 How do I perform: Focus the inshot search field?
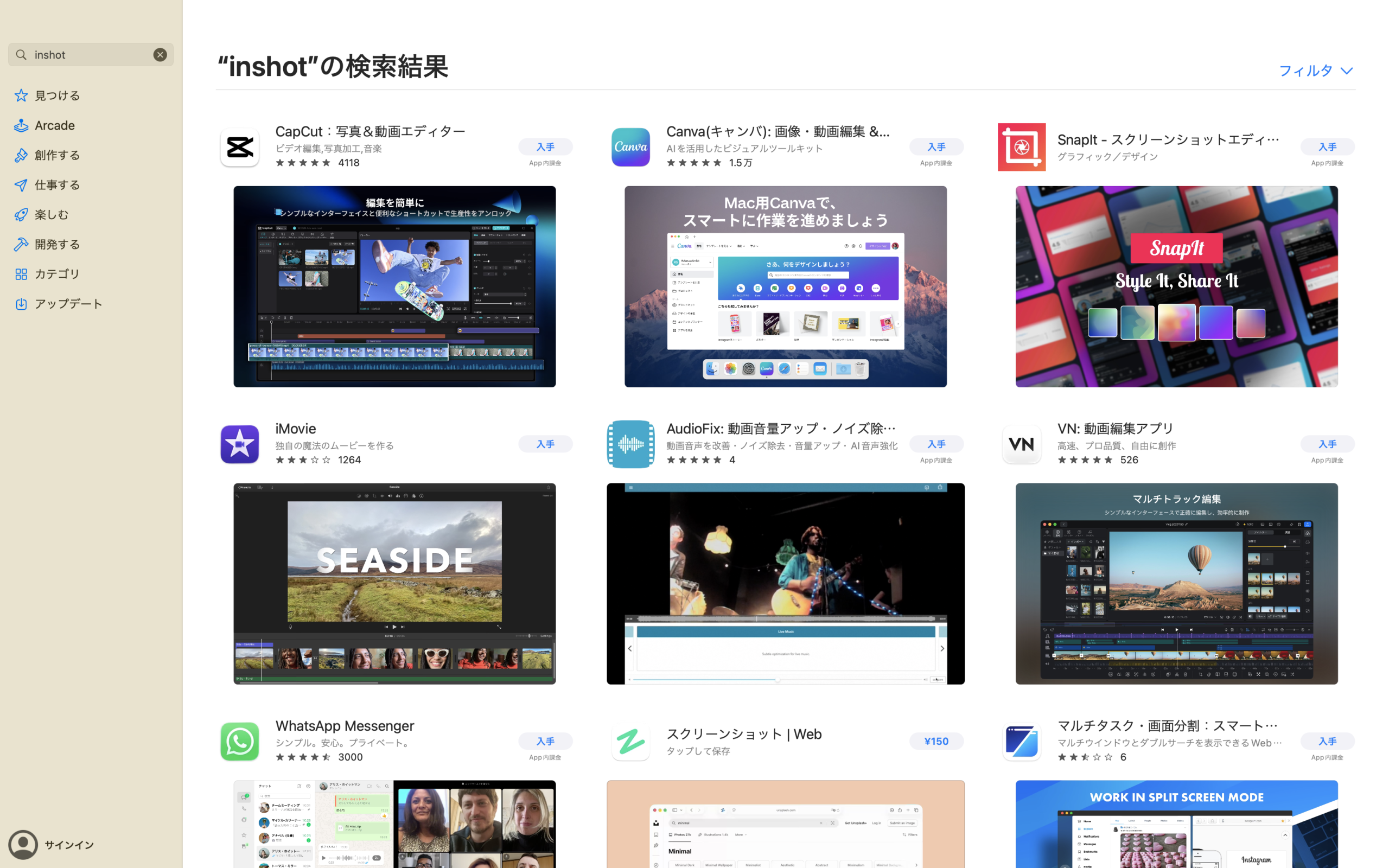click(x=91, y=55)
